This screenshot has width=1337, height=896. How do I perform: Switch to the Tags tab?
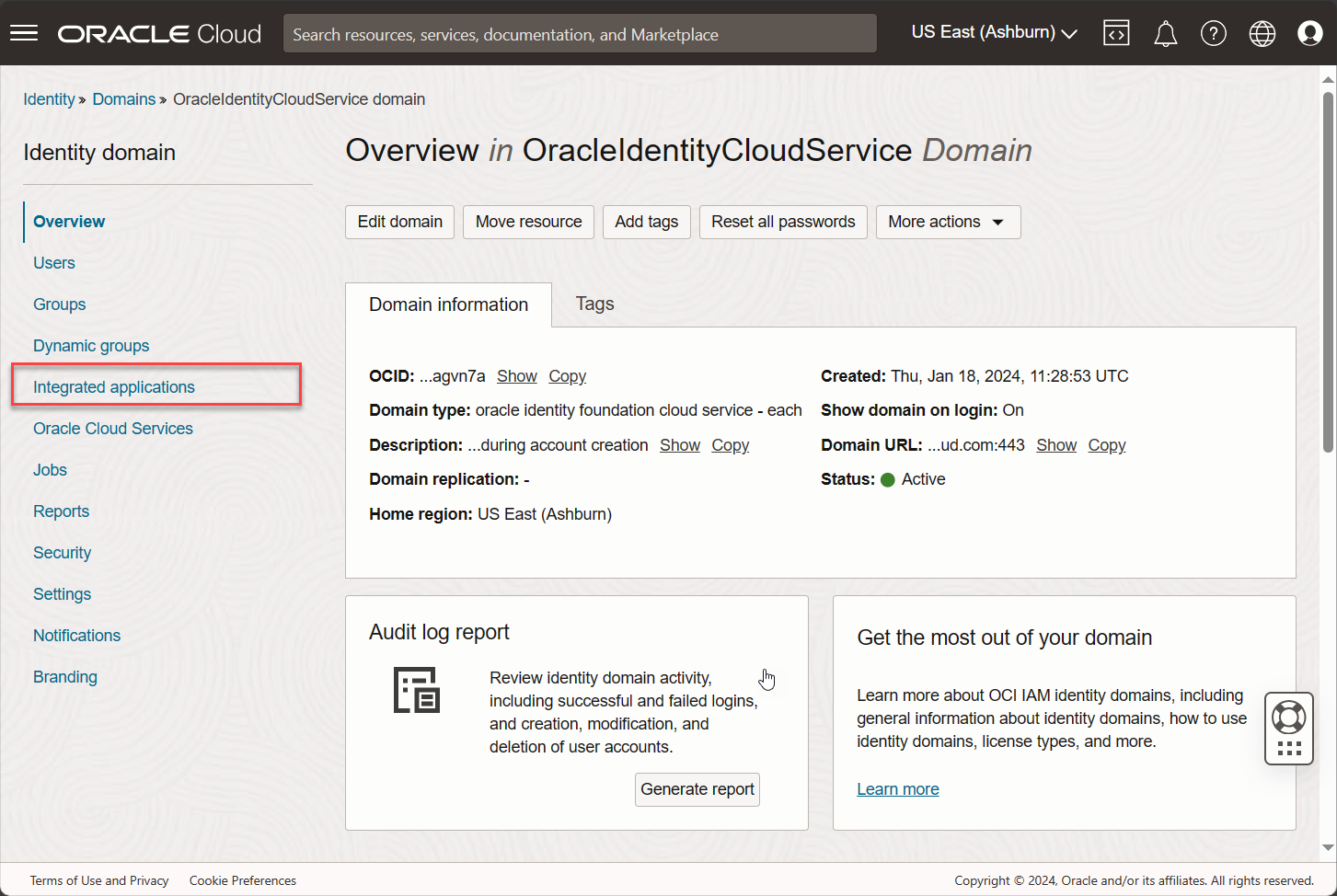click(594, 304)
